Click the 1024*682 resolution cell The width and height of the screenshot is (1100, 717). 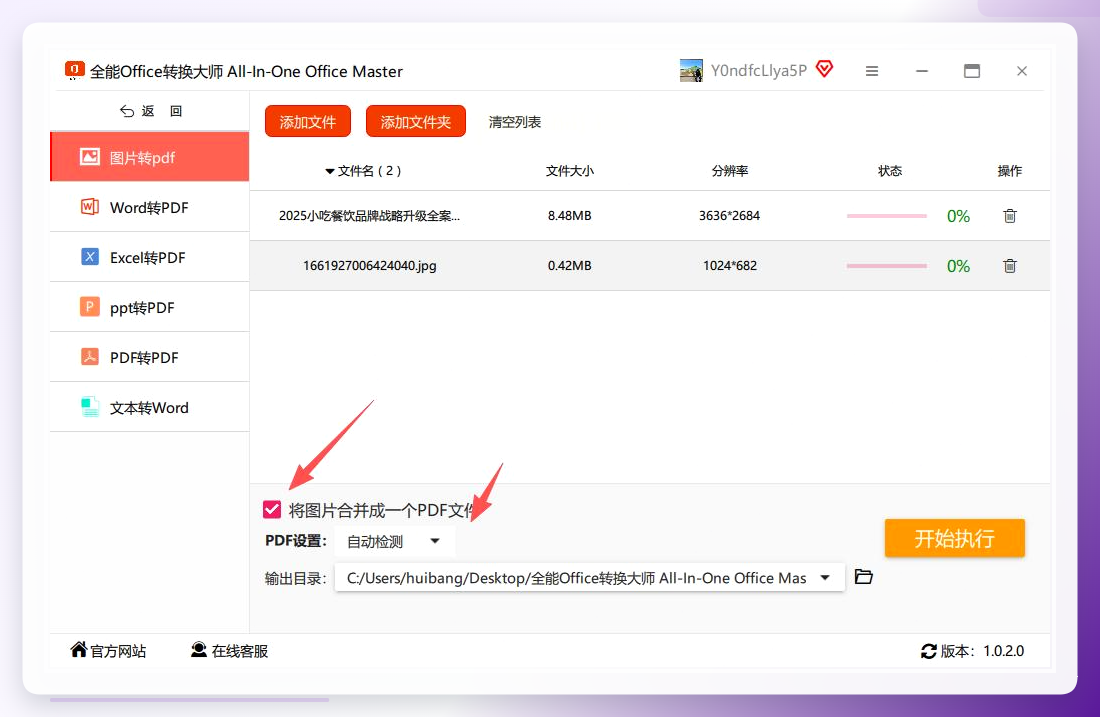[730, 265]
